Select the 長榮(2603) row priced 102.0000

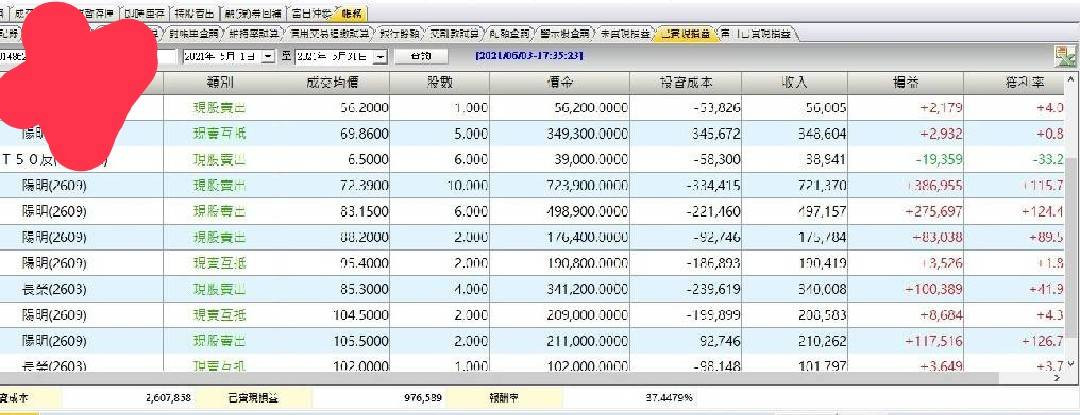pos(532,365)
